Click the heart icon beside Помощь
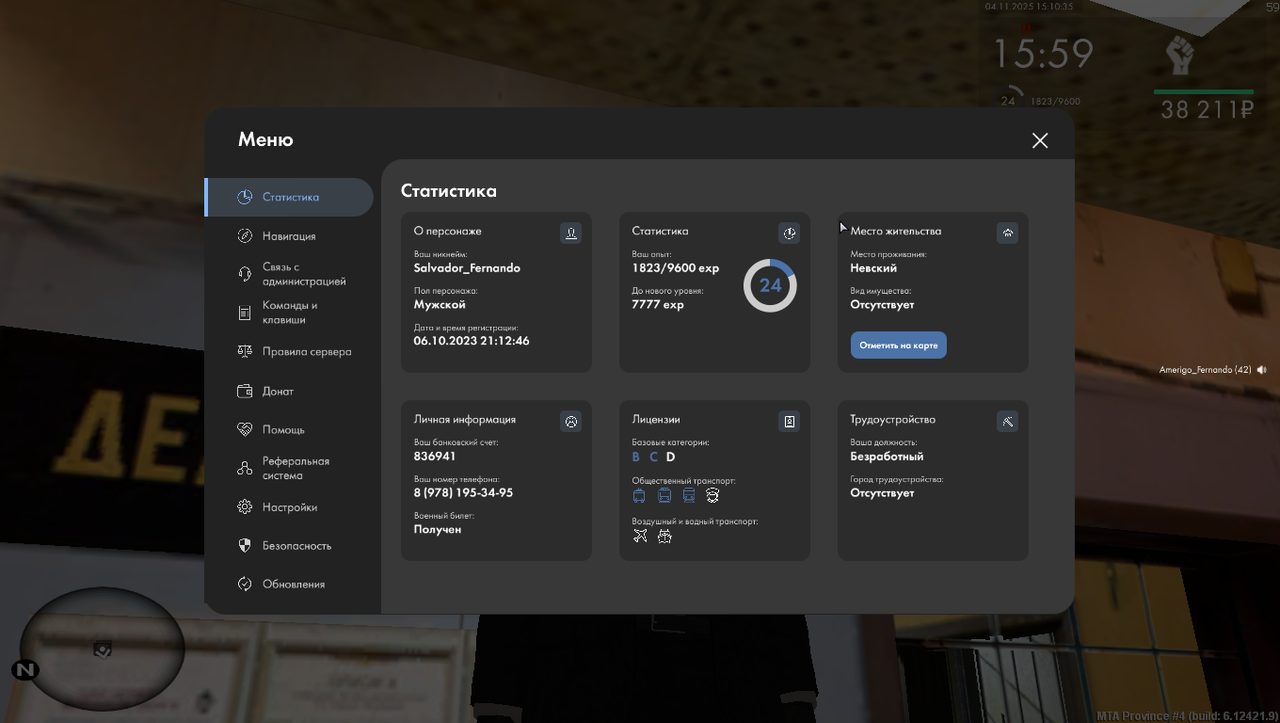 pyautogui.click(x=245, y=429)
